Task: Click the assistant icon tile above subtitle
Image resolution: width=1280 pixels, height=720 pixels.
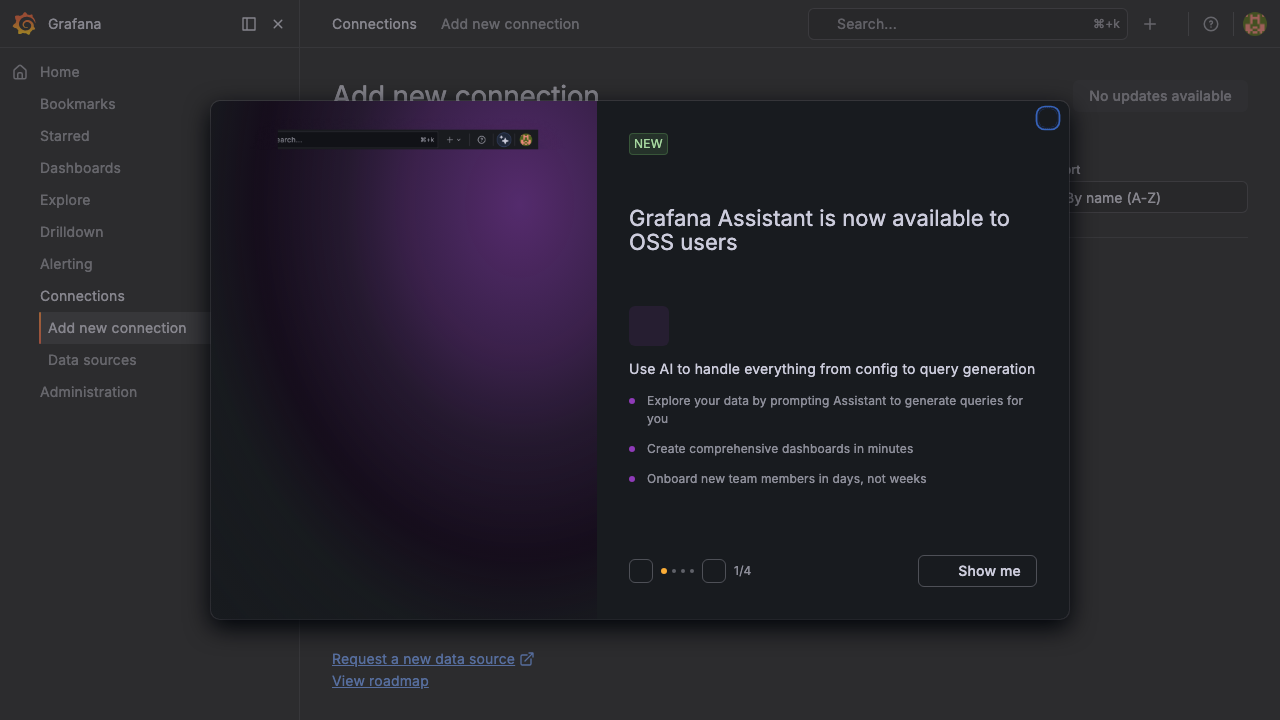Action: pyautogui.click(x=649, y=326)
